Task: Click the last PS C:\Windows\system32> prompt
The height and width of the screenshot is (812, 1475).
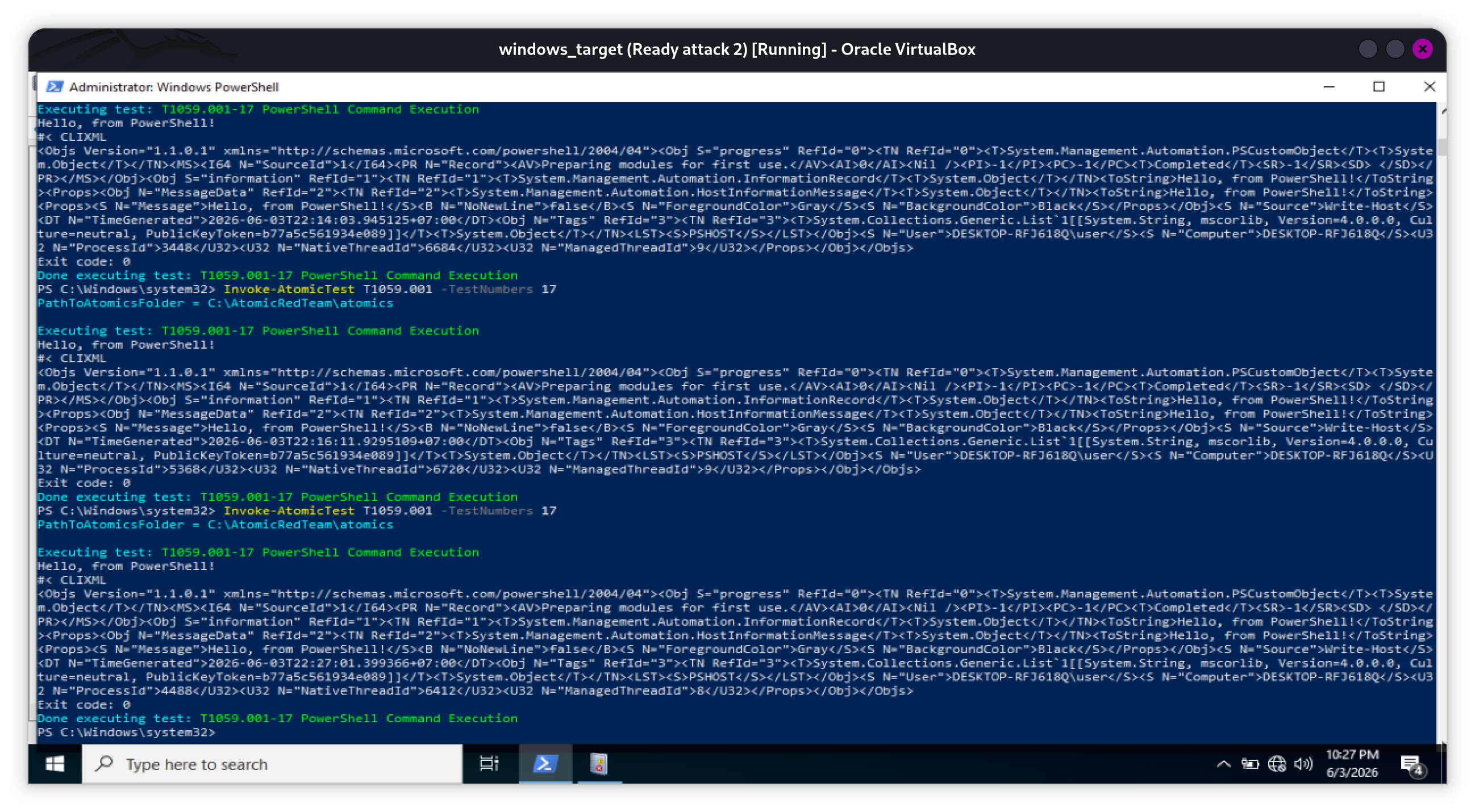Action: (x=127, y=732)
